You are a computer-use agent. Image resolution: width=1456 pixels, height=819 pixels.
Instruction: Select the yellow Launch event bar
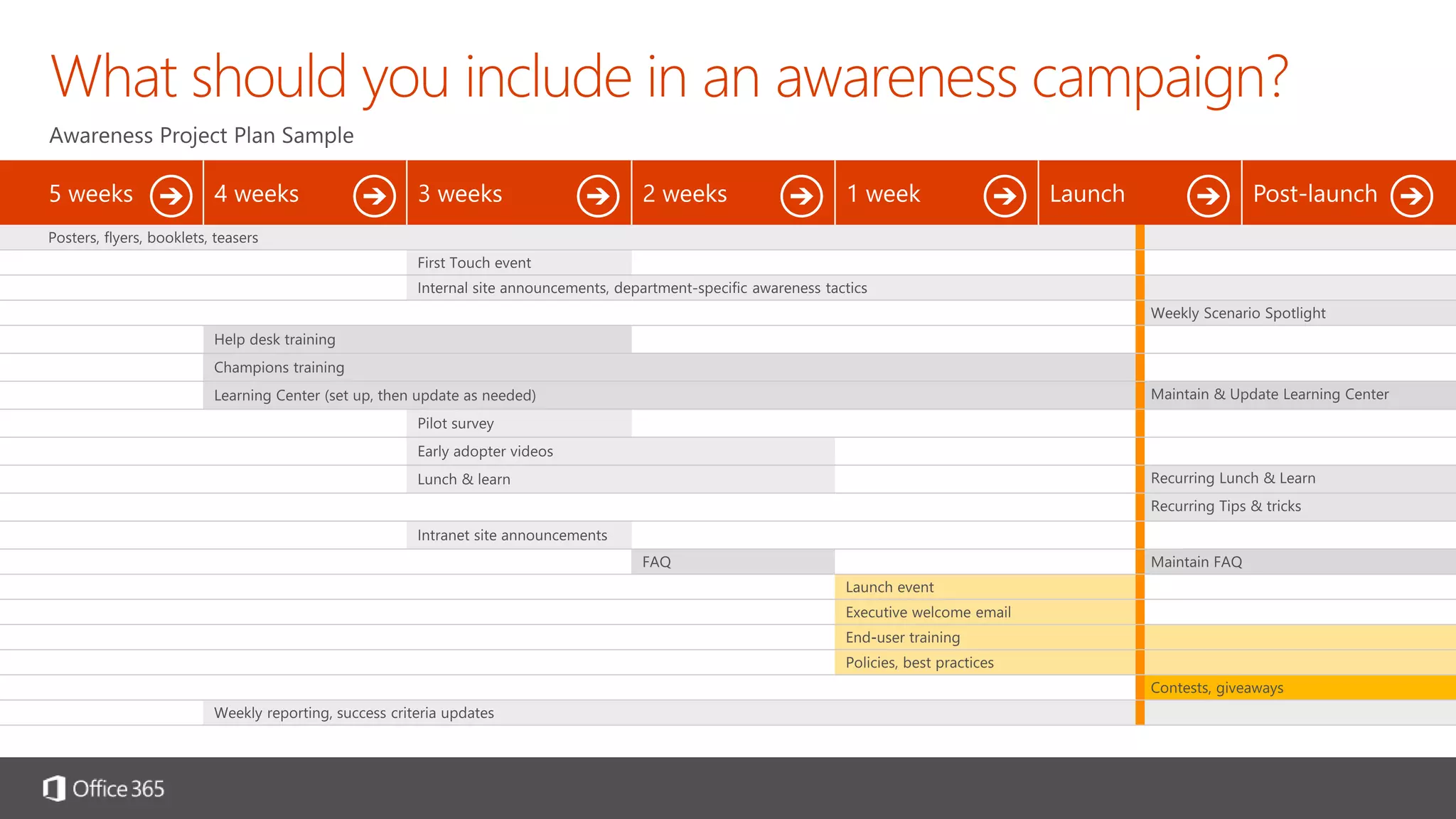985,587
